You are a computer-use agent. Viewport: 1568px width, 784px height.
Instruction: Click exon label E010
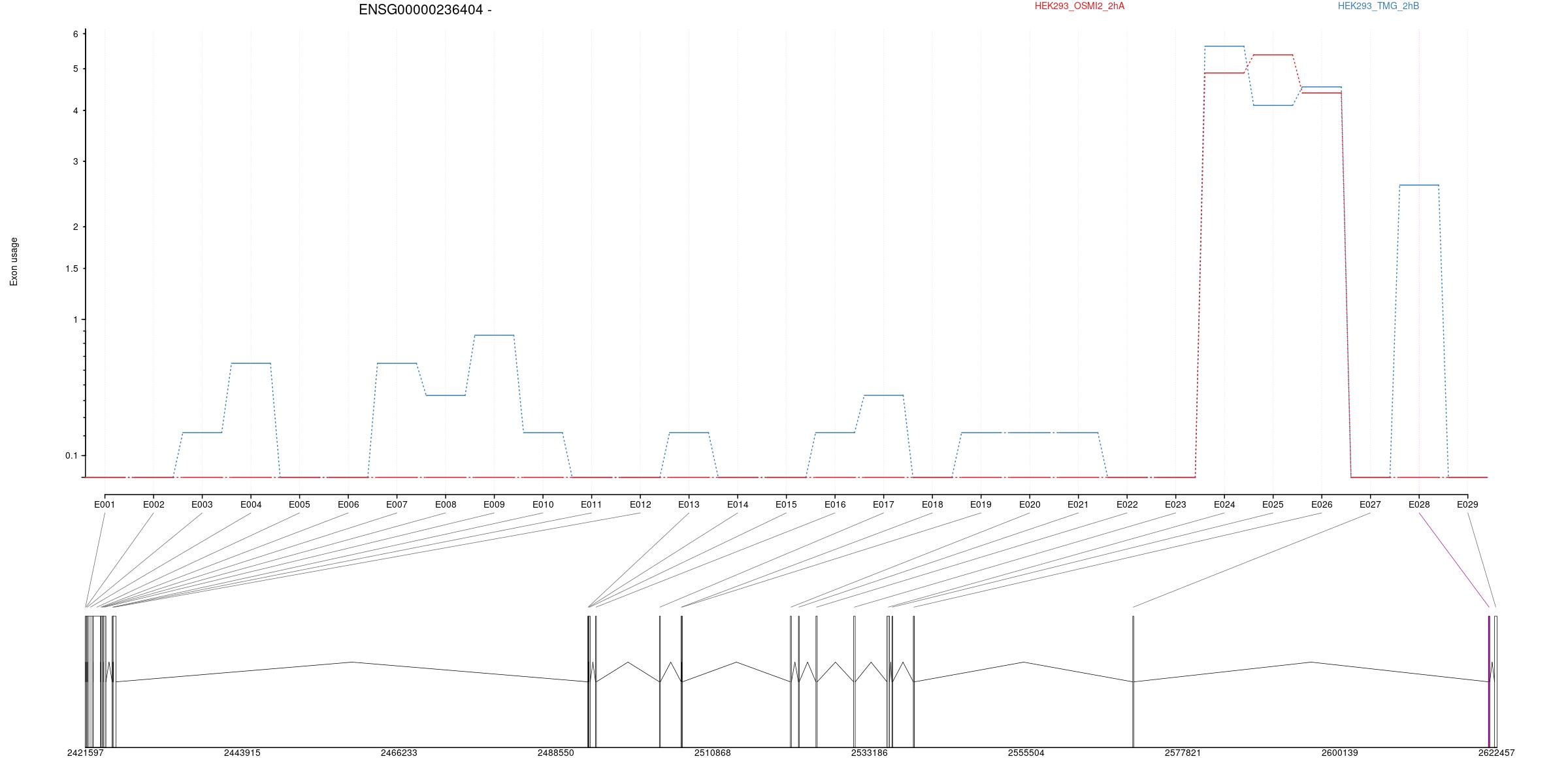click(543, 504)
